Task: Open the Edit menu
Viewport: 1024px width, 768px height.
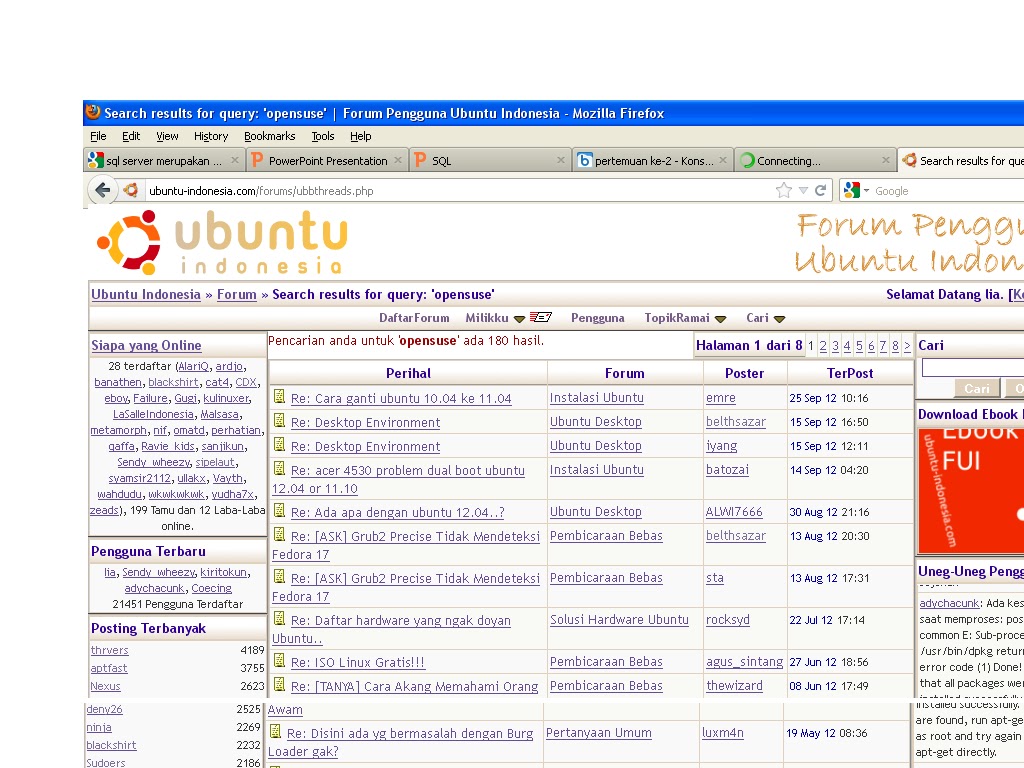Action: pyautogui.click(x=131, y=136)
